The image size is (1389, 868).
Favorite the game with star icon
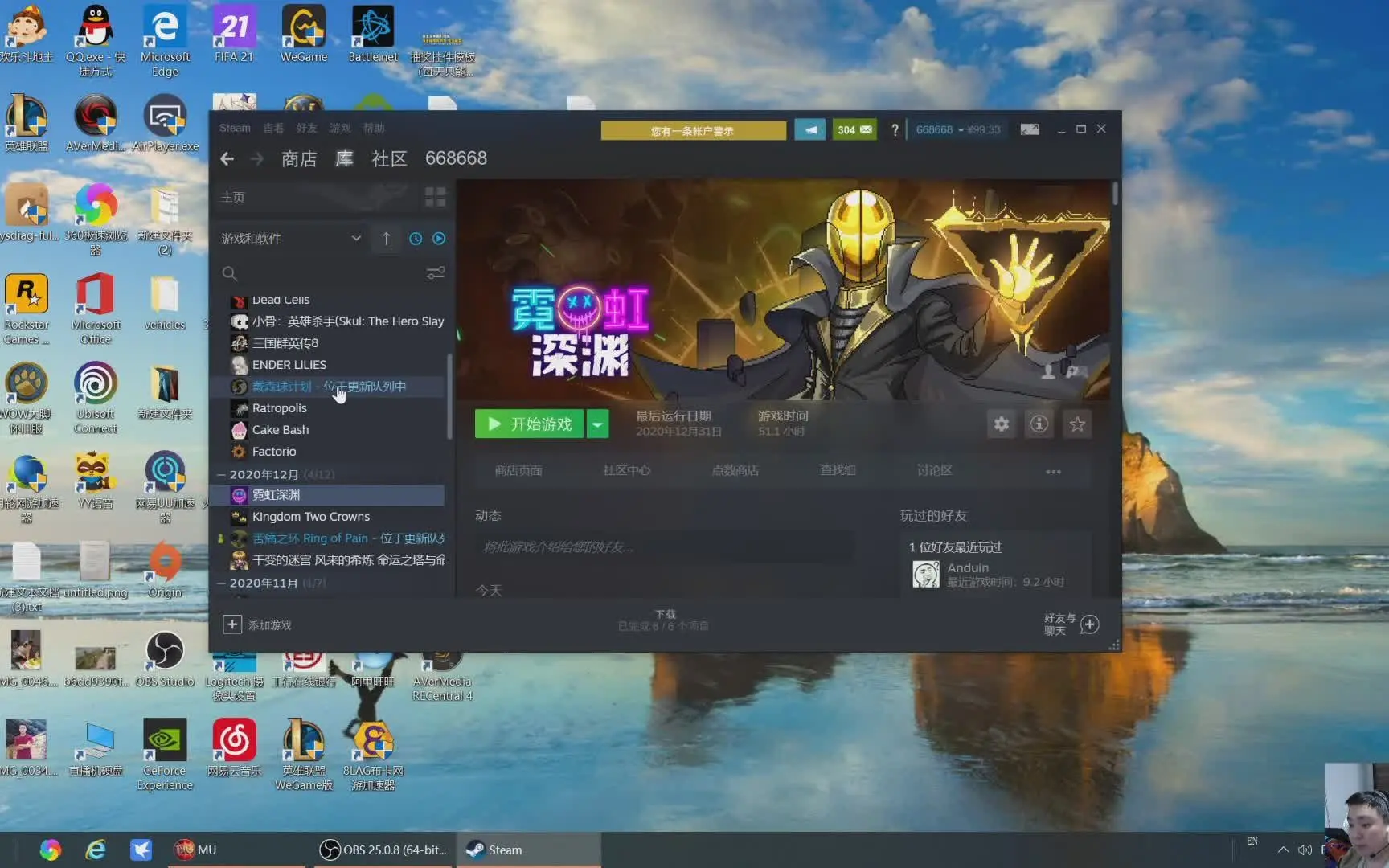(x=1077, y=424)
